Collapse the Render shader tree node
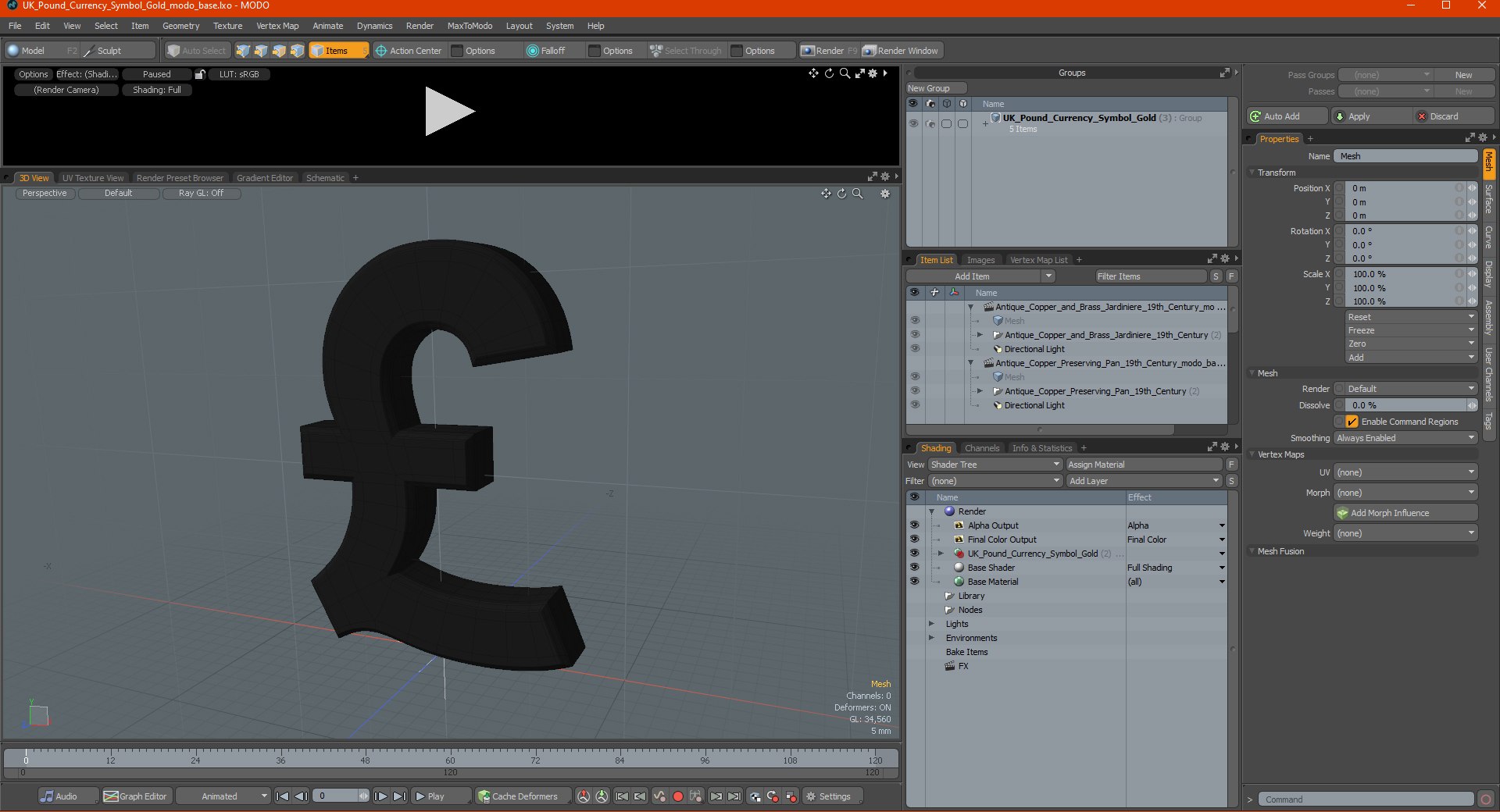 (931, 511)
